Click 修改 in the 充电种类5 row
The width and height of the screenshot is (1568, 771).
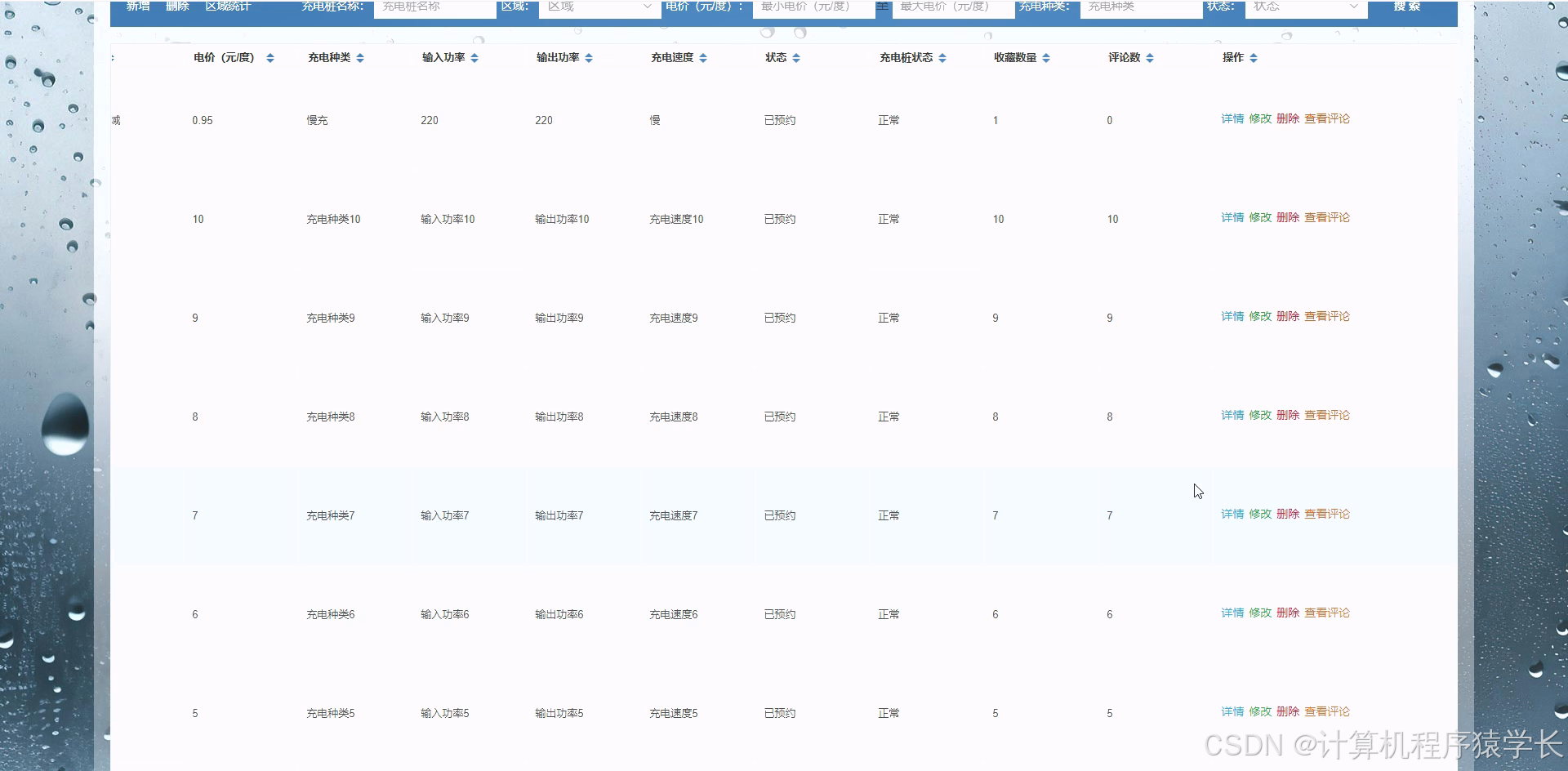click(x=1260, y=711)
